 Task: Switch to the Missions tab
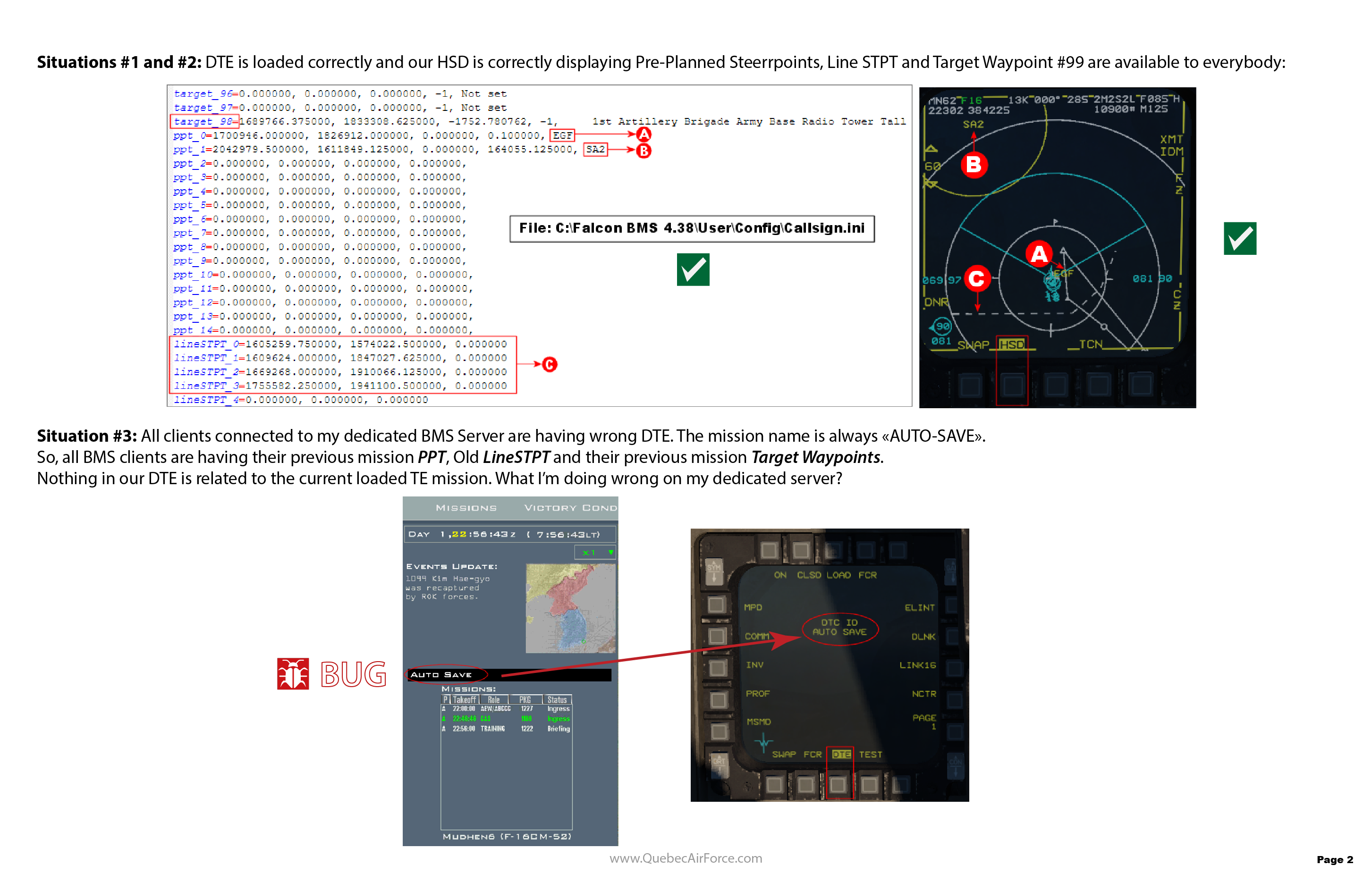click(x=466, y=508)
